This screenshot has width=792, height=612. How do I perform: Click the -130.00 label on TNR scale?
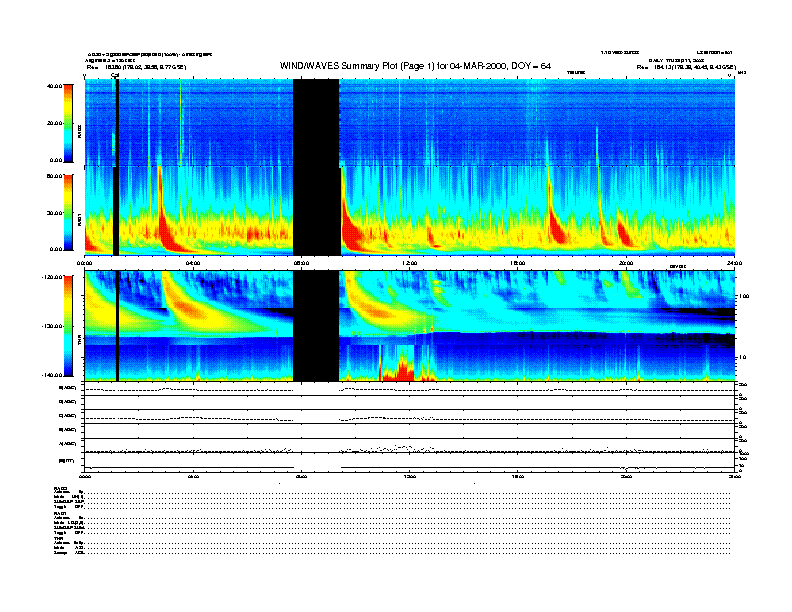pos(52,326)
